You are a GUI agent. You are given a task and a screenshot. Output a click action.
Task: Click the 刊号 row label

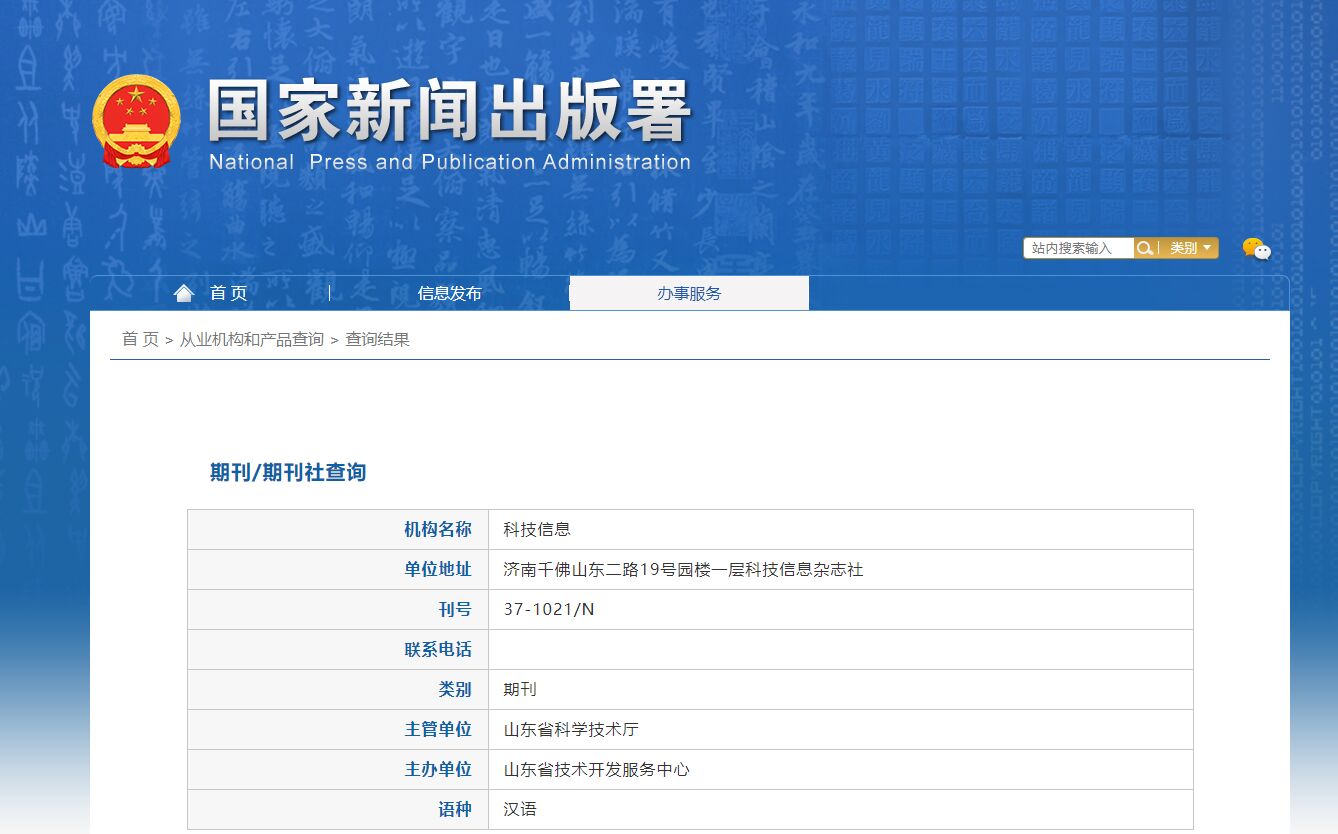click(455, 609)
